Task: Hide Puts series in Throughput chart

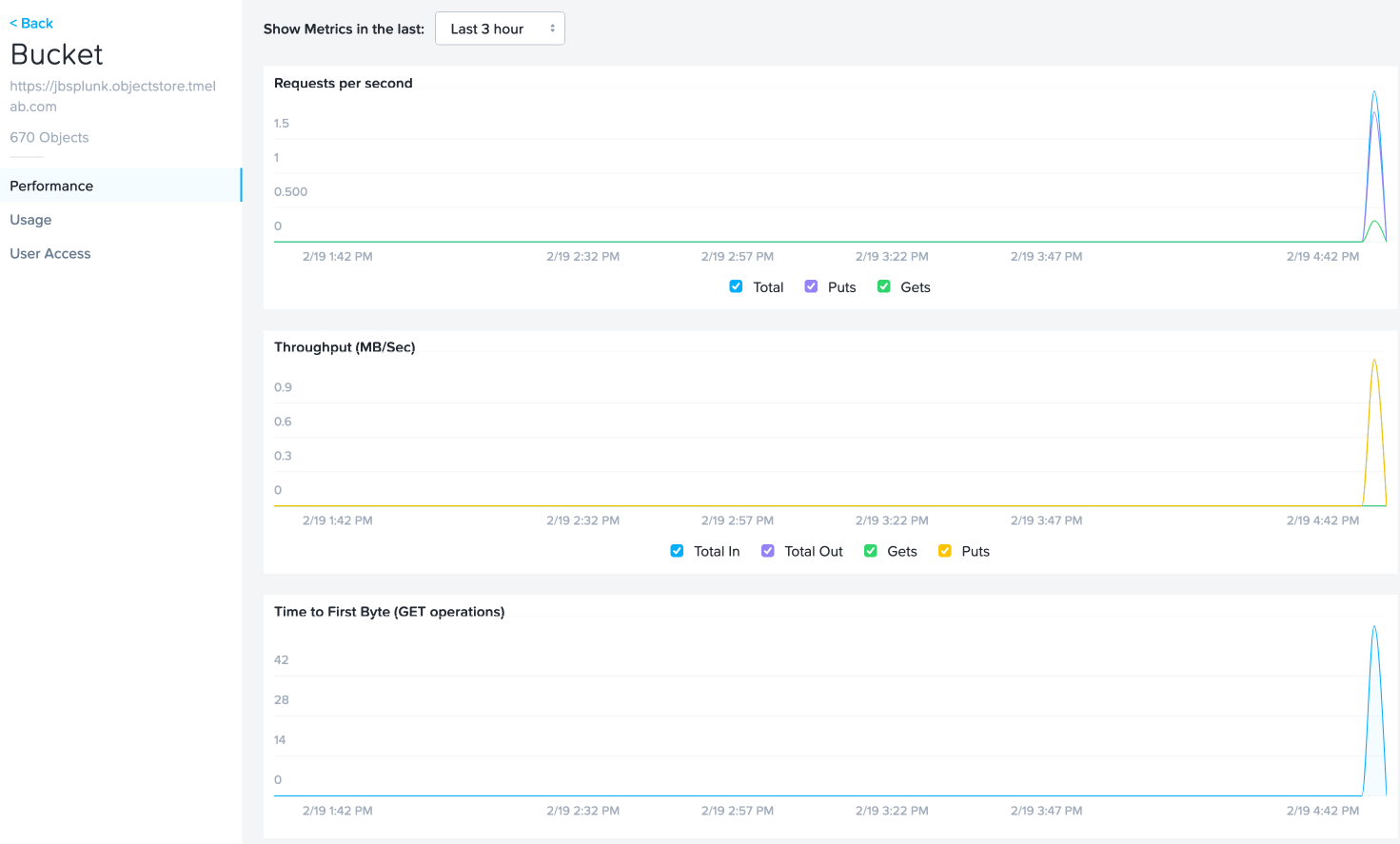Action: pos(945,551)
